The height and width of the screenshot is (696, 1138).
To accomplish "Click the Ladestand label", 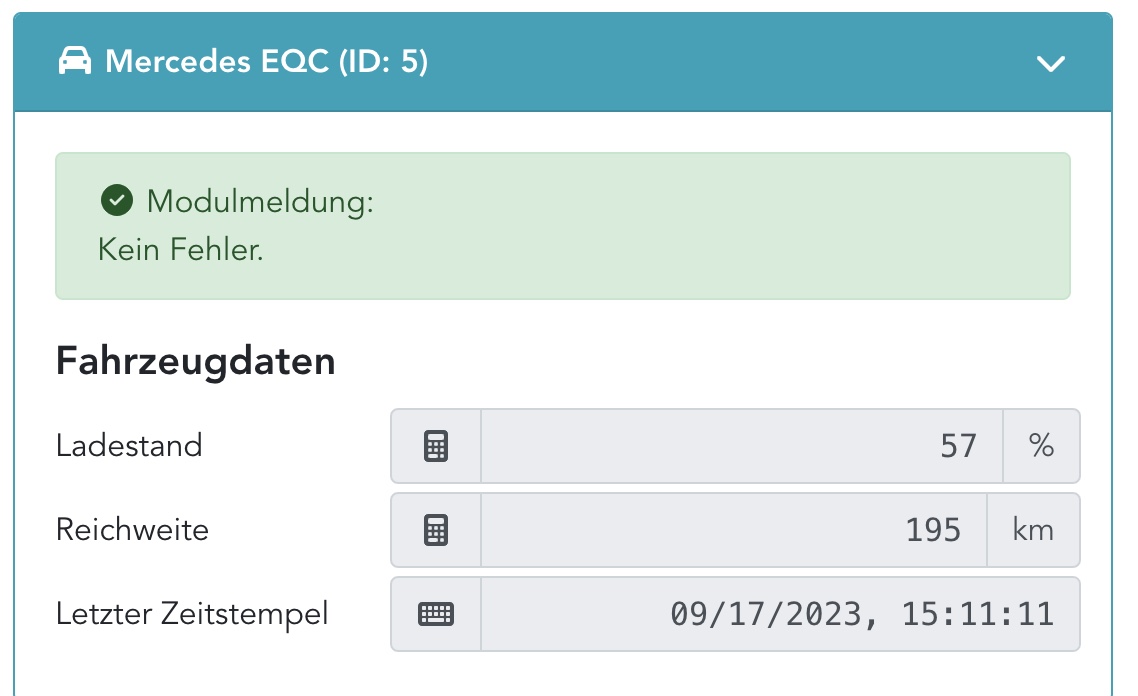I will [x=129, y=445].
